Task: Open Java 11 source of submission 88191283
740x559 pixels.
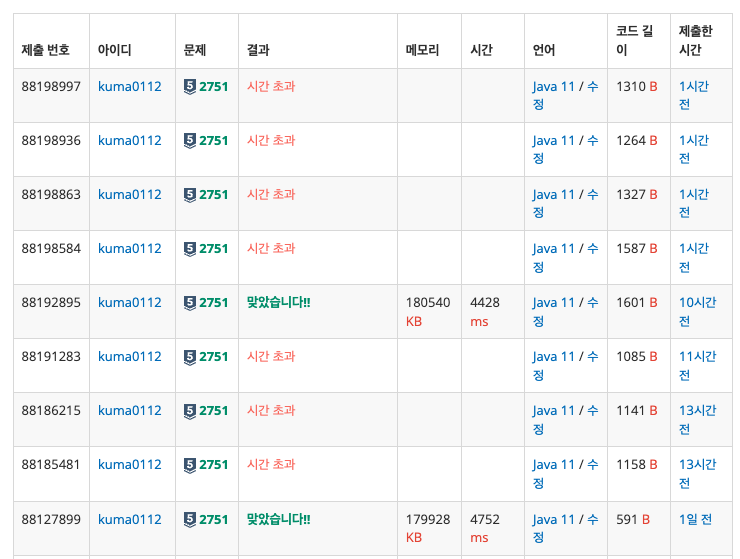Action: point(554,356)
